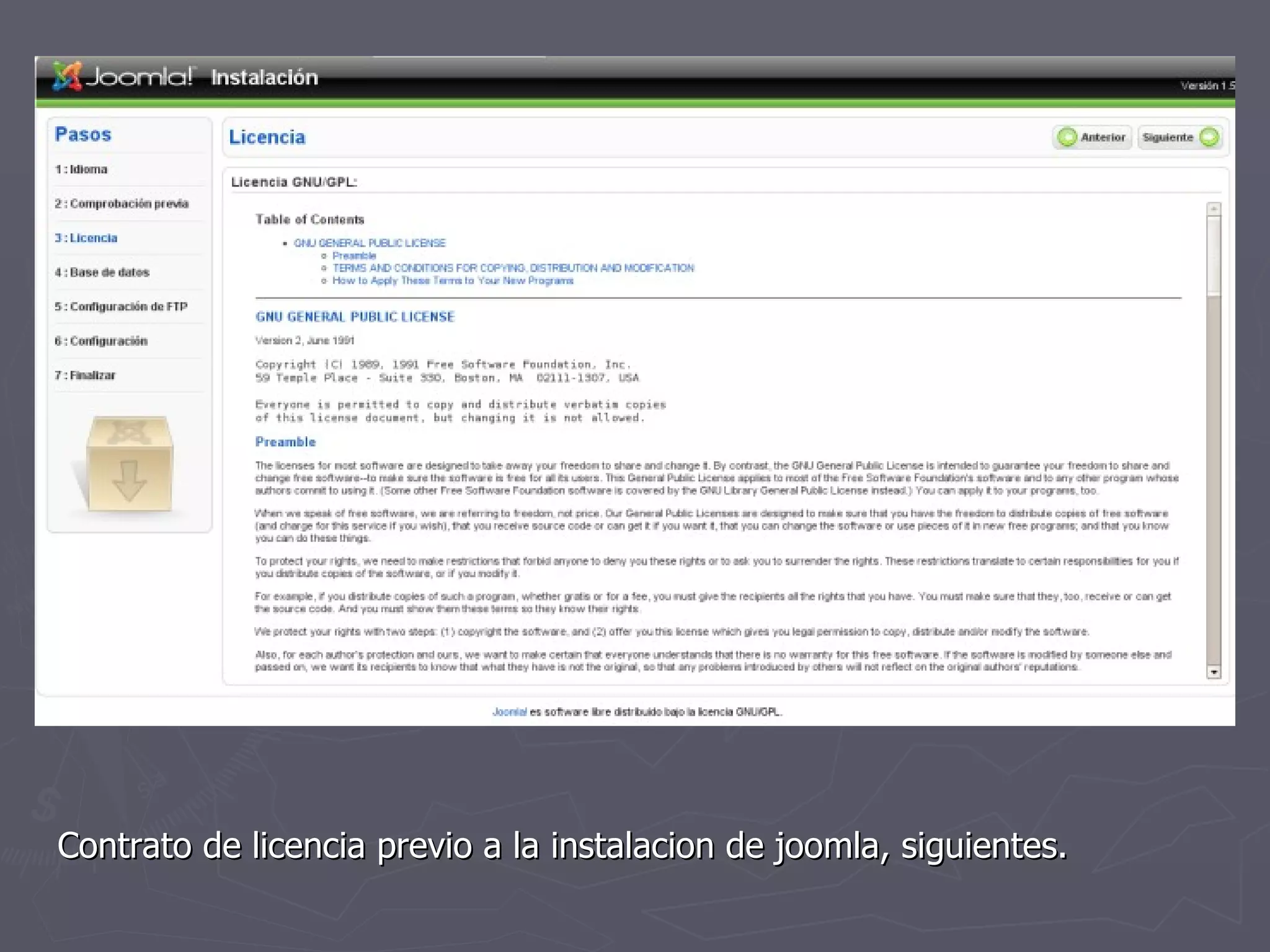Click the license text scrollbar thumb
This screenshot has width=1270, height=952.
coord(1214,255)
